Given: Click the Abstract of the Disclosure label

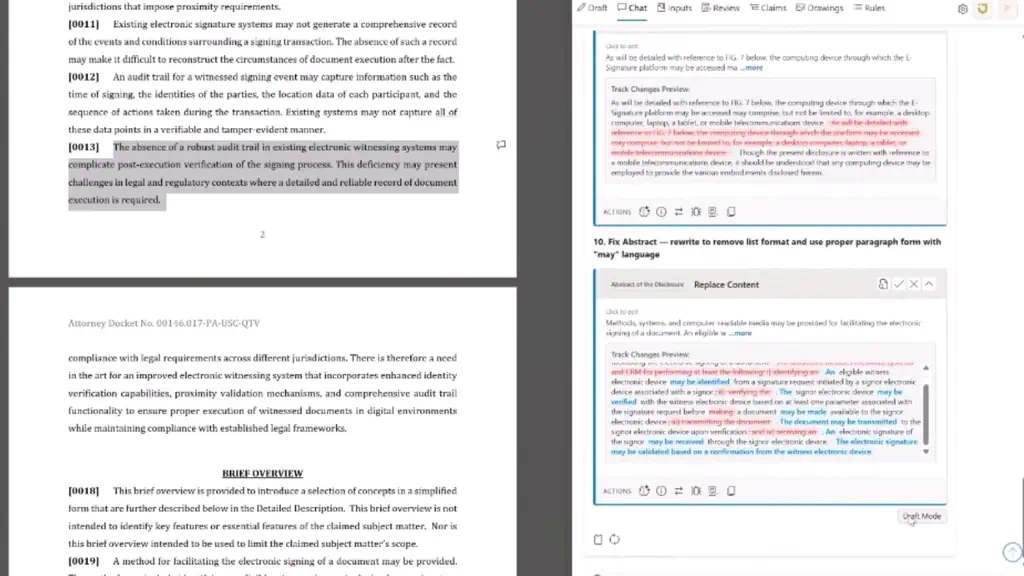Looking at the screenshot, I should coord(647,285).
